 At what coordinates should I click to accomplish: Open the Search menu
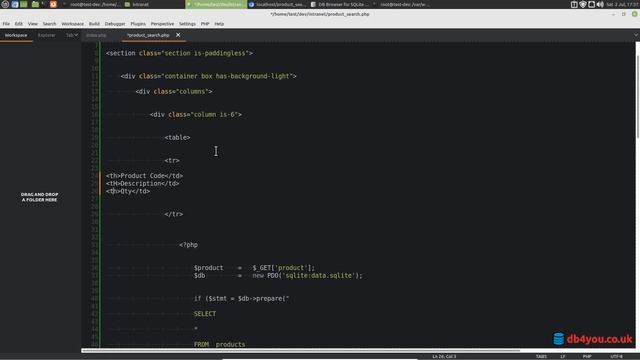49,24
